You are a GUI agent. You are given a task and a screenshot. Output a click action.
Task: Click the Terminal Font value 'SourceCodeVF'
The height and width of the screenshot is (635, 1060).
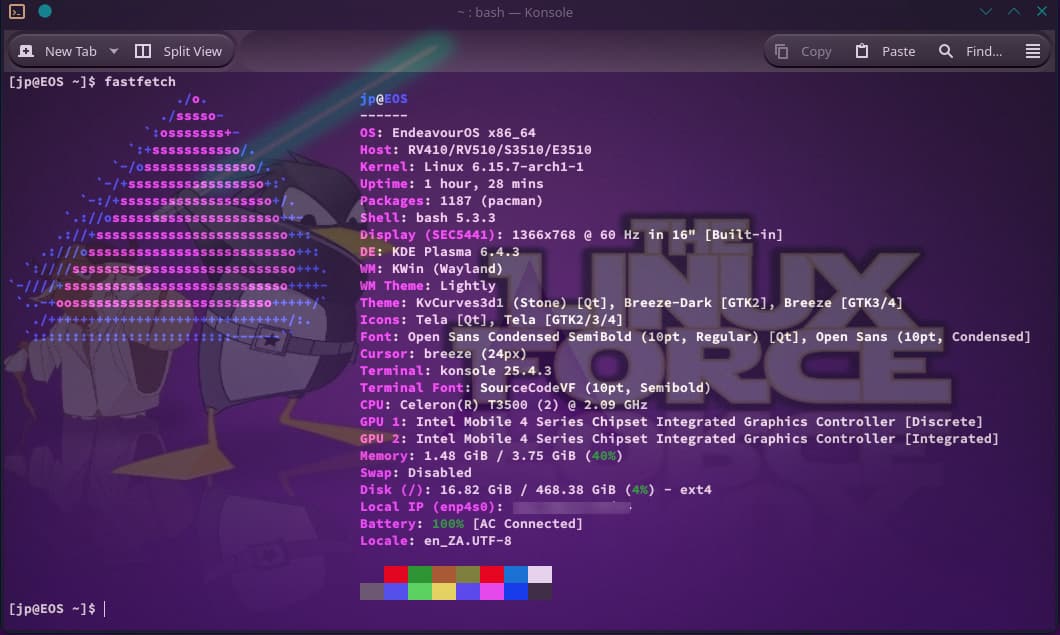click(x=528, y=387)
